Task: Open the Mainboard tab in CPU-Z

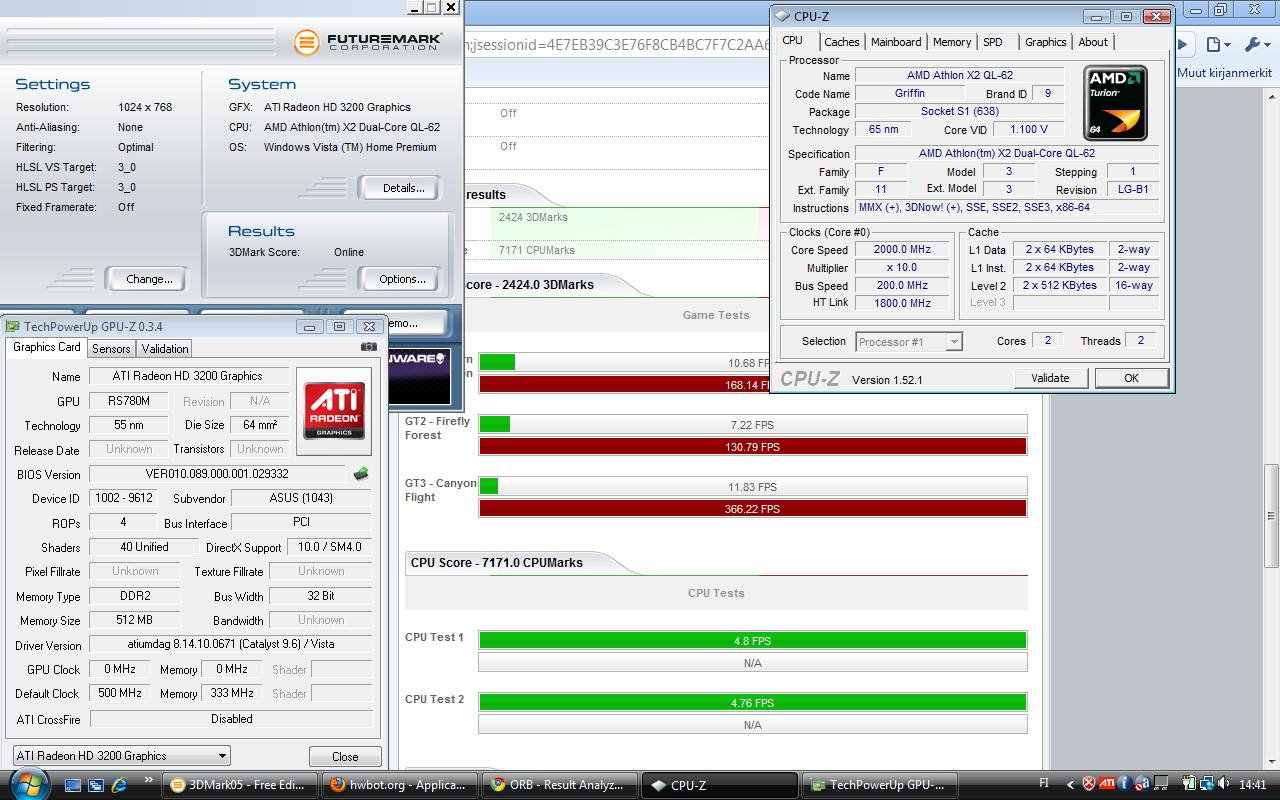Action: (896, 42)
